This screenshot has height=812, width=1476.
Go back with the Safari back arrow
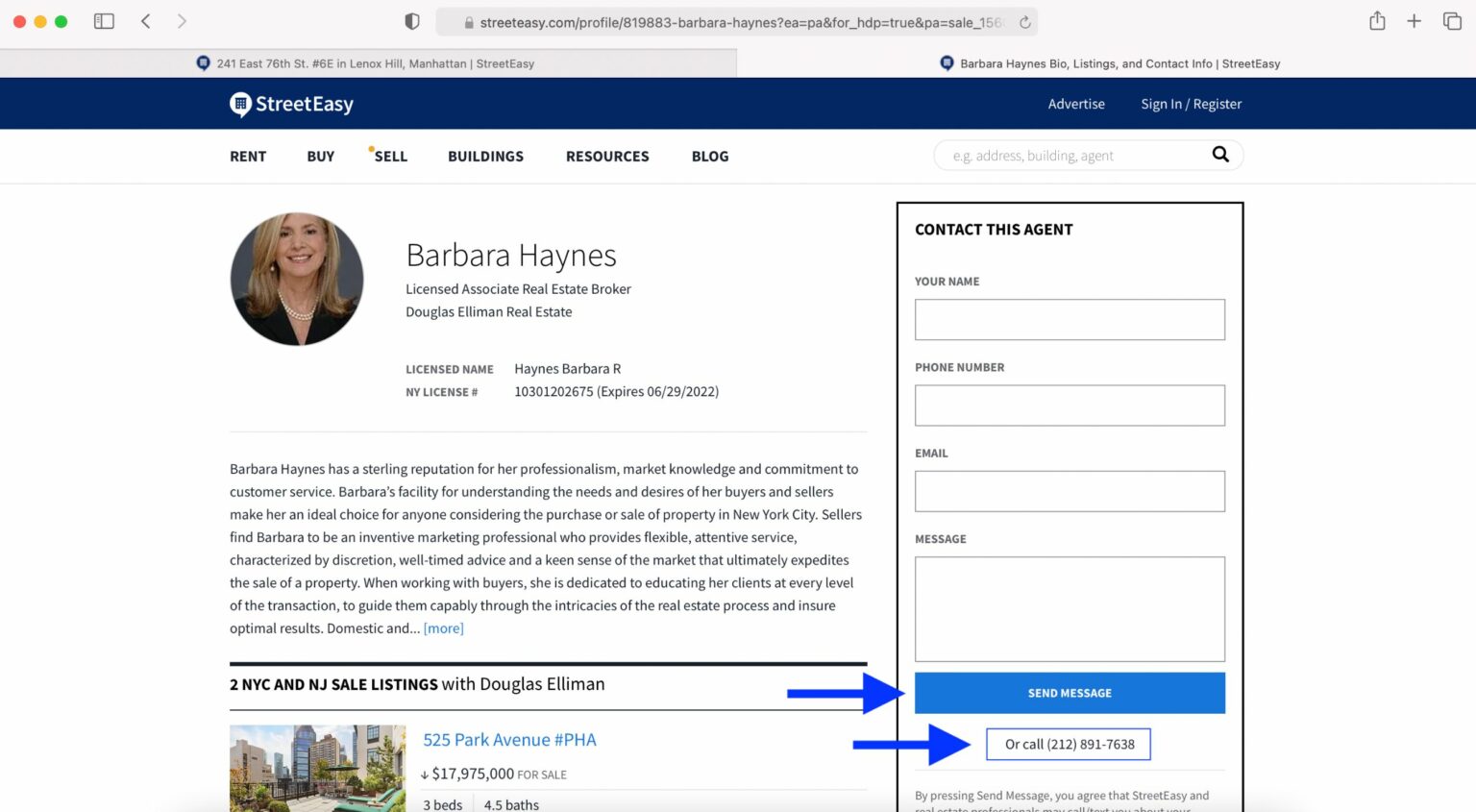(146, 21)
